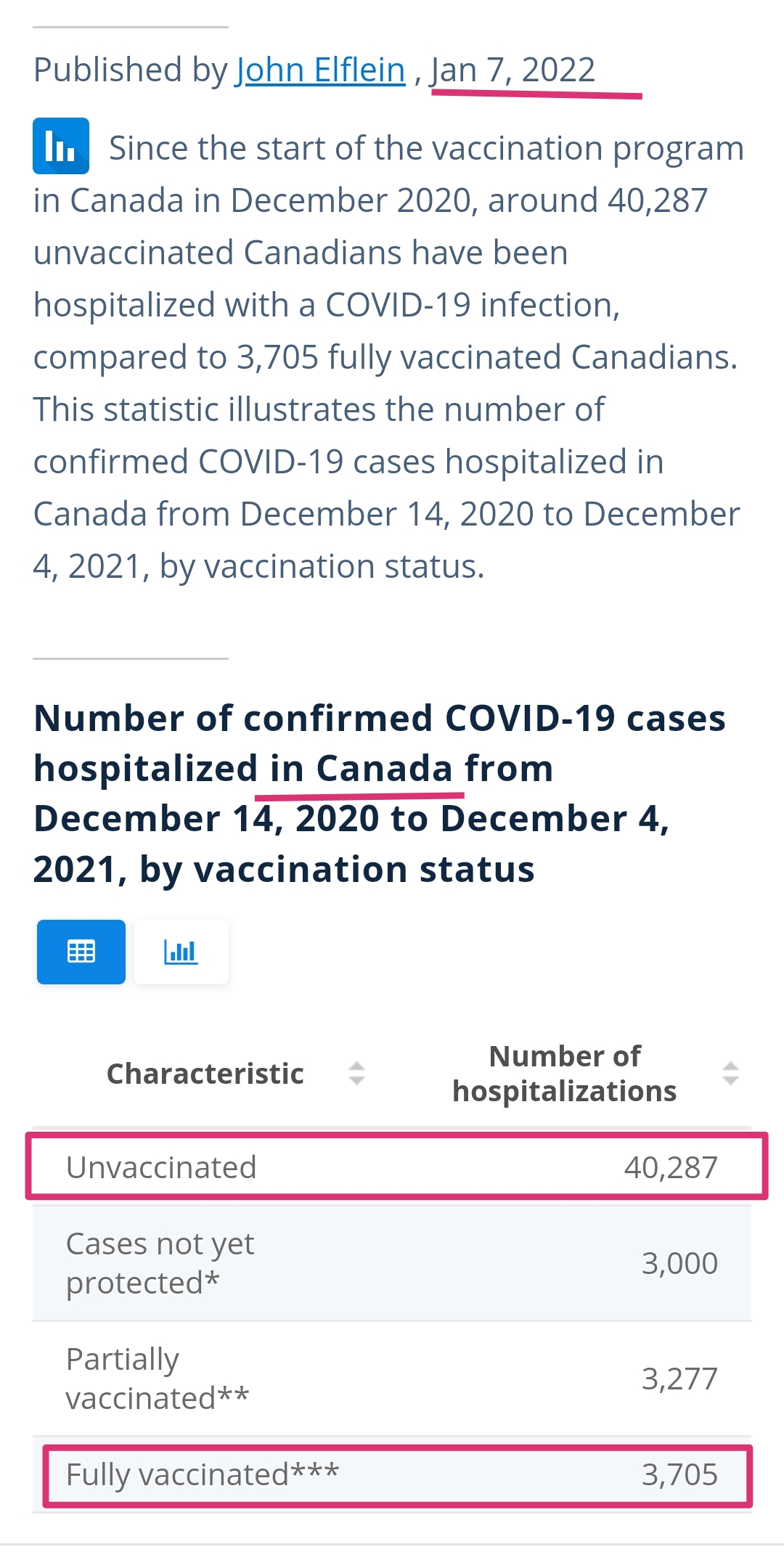Click the Number of hospitalizations header
Viewport: 784px width, 1568px height.
565,1074
